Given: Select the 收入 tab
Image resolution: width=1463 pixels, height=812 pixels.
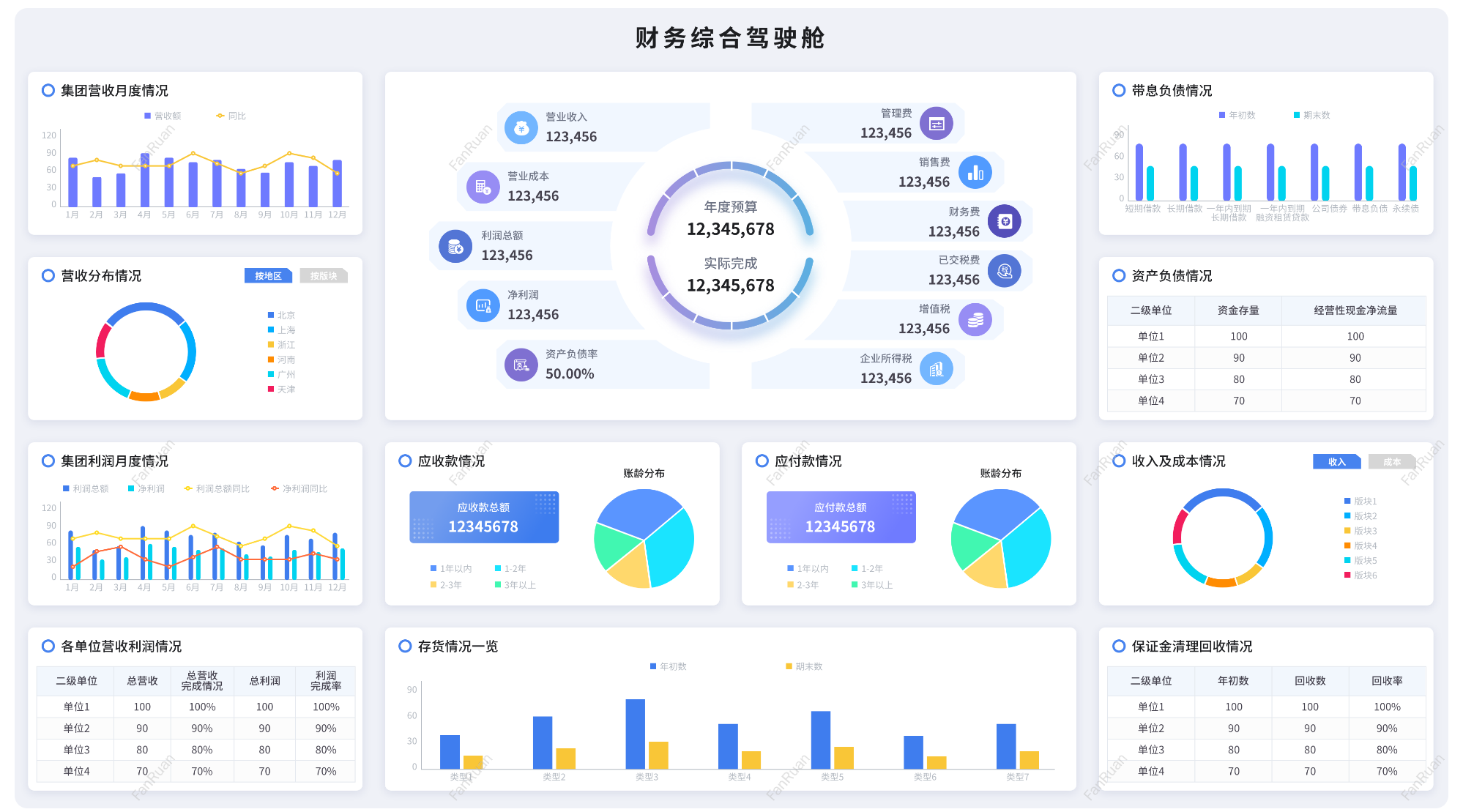Looking at the screenshot, I should 1336,462.
